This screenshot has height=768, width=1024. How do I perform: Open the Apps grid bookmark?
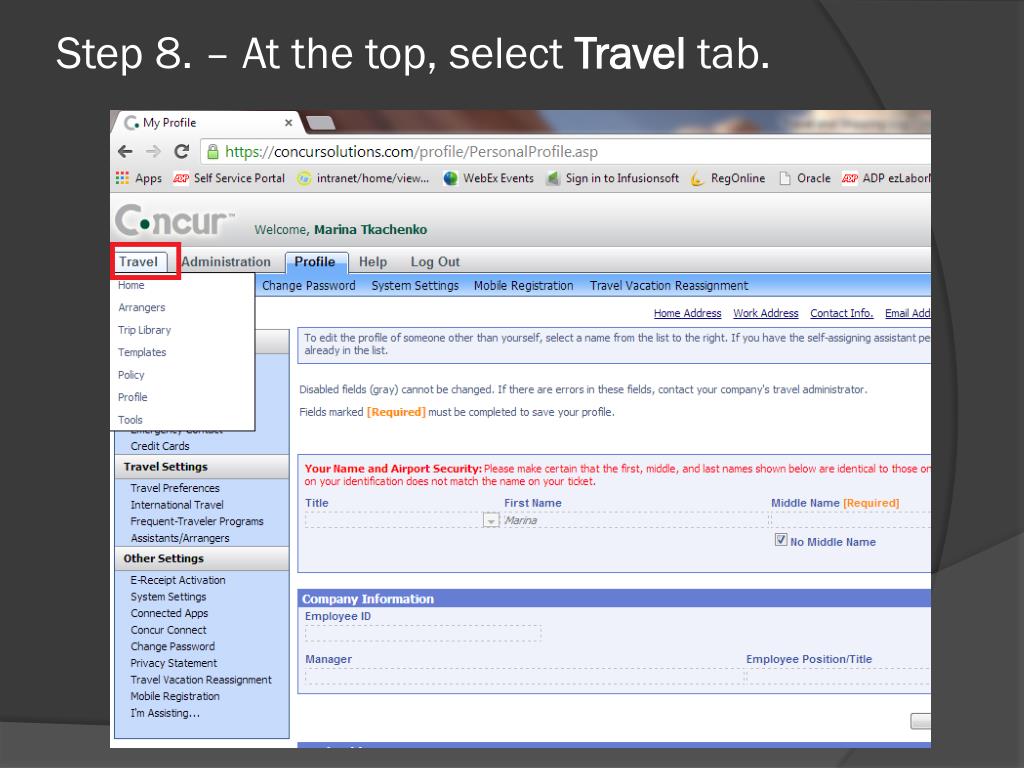point(138,178)
